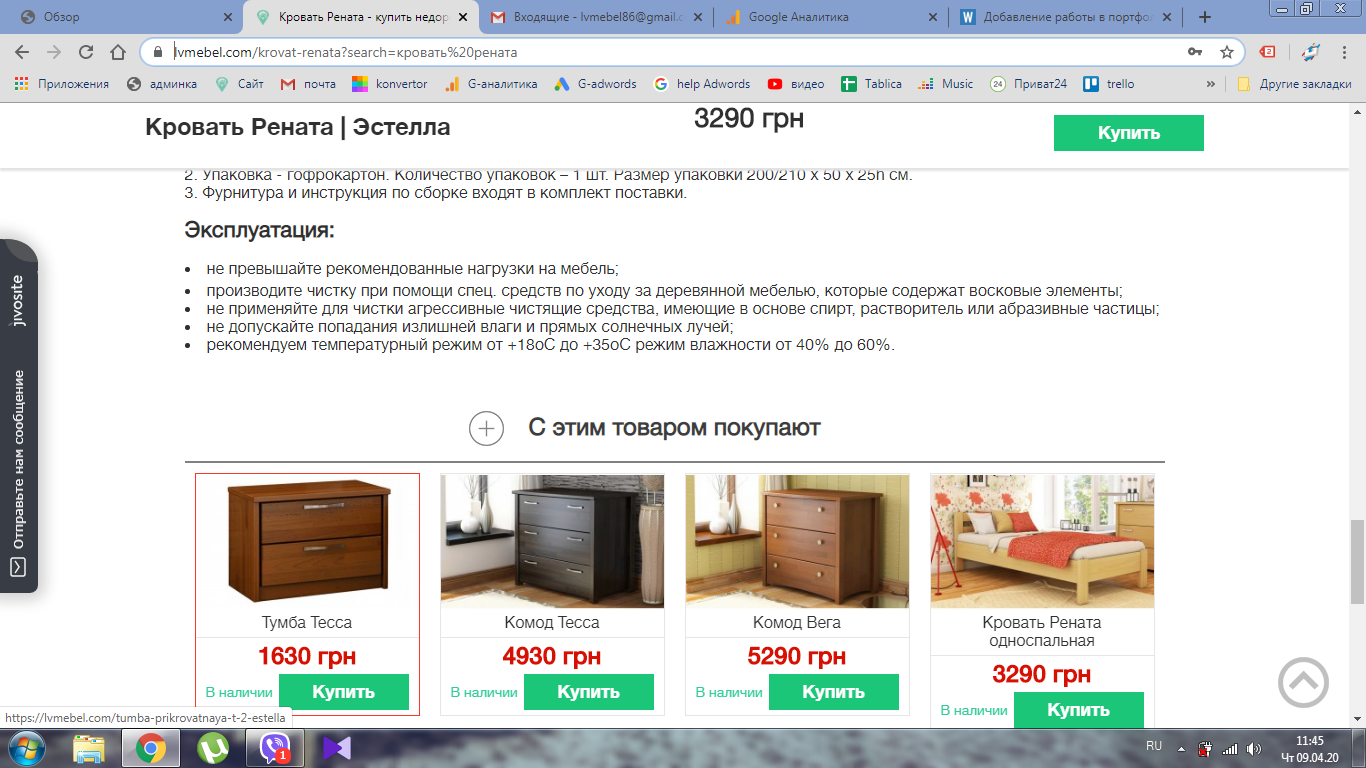Open Viber from the taskbar
The width and height of the screenshot is (1366, 768).
[274, 748]
